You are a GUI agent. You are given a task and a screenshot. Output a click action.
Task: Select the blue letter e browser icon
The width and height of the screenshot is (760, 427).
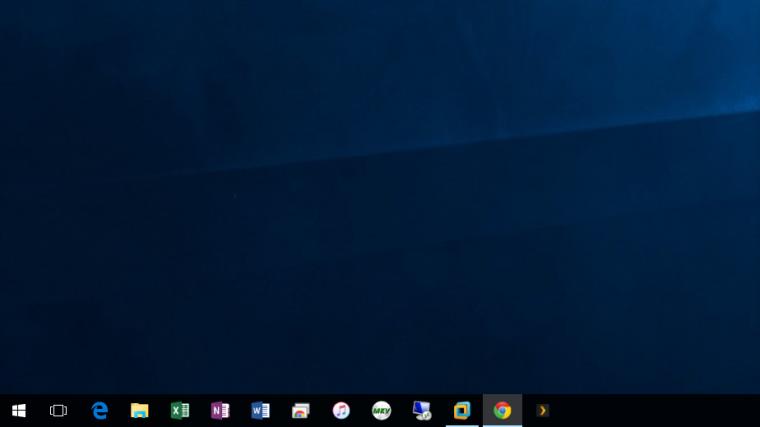(x=99, y=411)
